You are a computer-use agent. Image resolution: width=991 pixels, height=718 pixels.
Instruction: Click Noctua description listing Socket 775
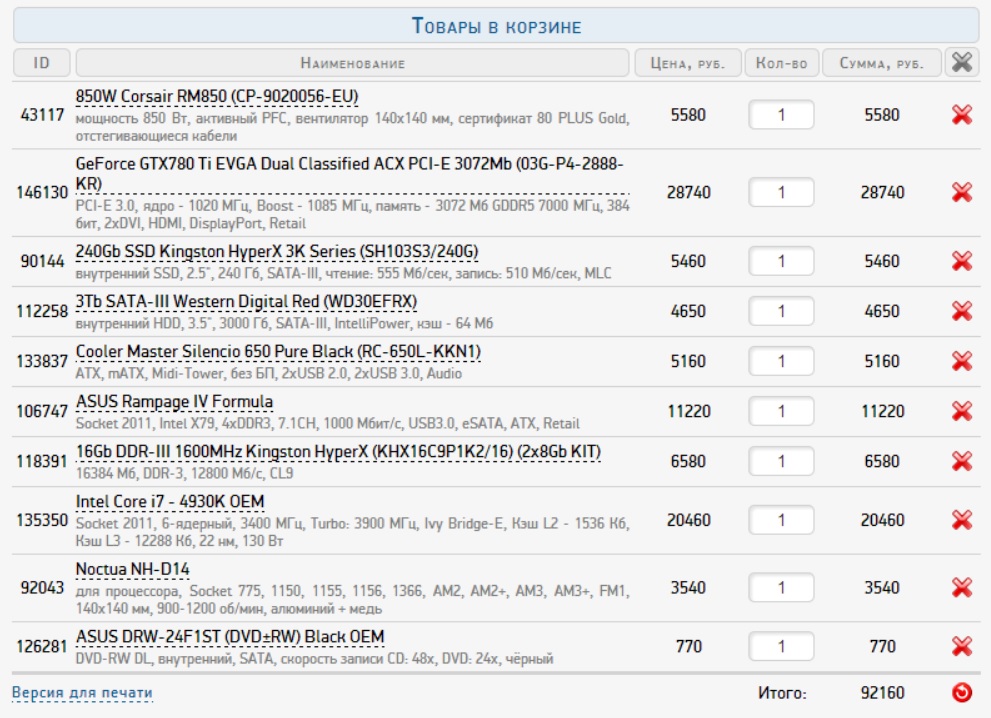click(352, 600)
